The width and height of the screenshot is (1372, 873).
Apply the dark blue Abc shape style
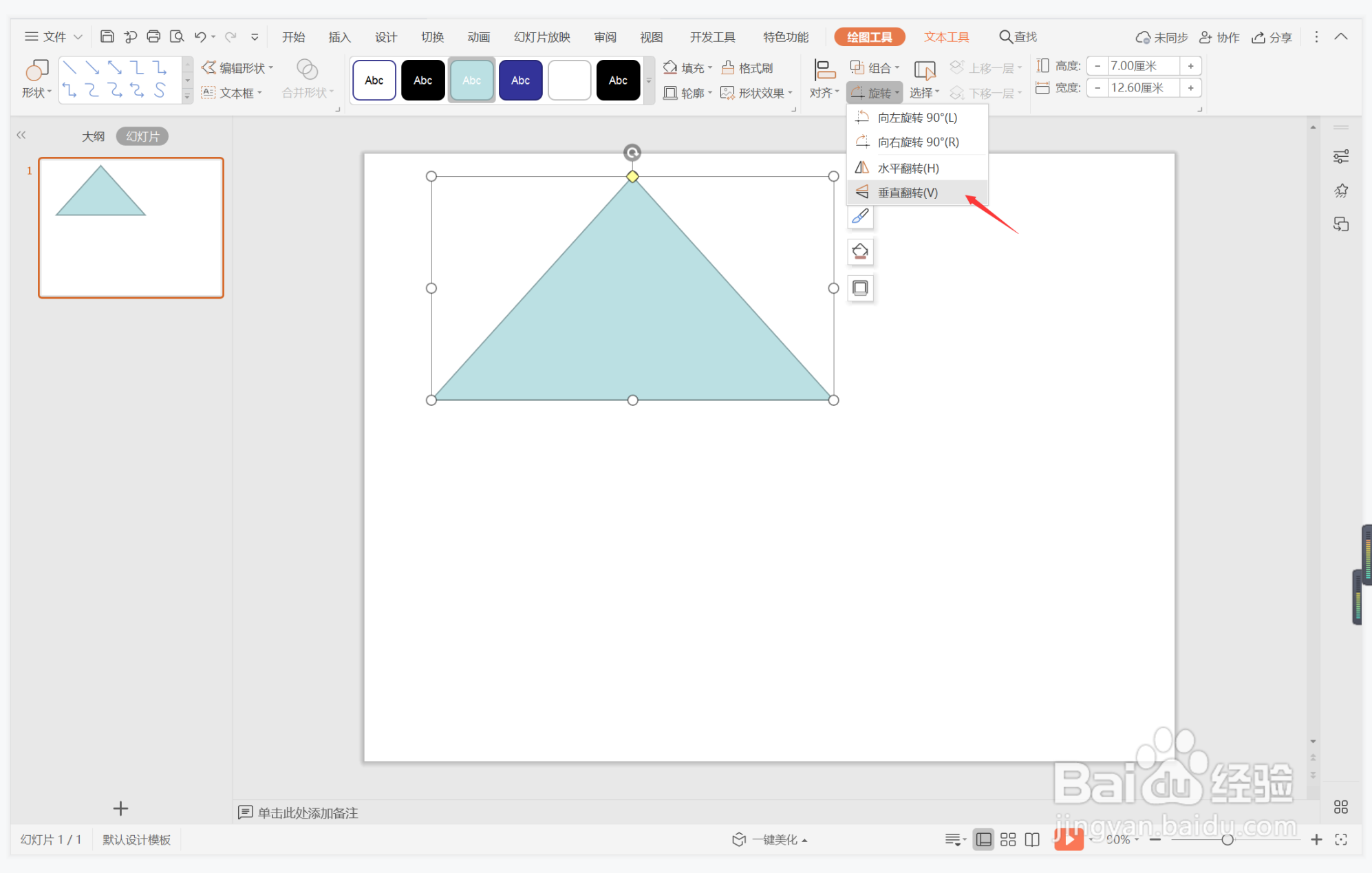tap(520, 80)
